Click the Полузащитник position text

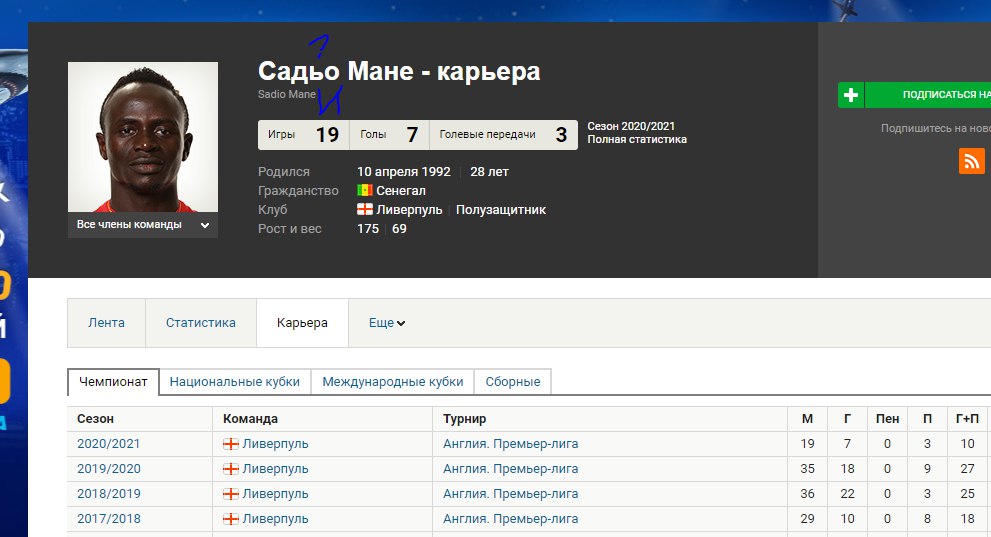(501, 209)
